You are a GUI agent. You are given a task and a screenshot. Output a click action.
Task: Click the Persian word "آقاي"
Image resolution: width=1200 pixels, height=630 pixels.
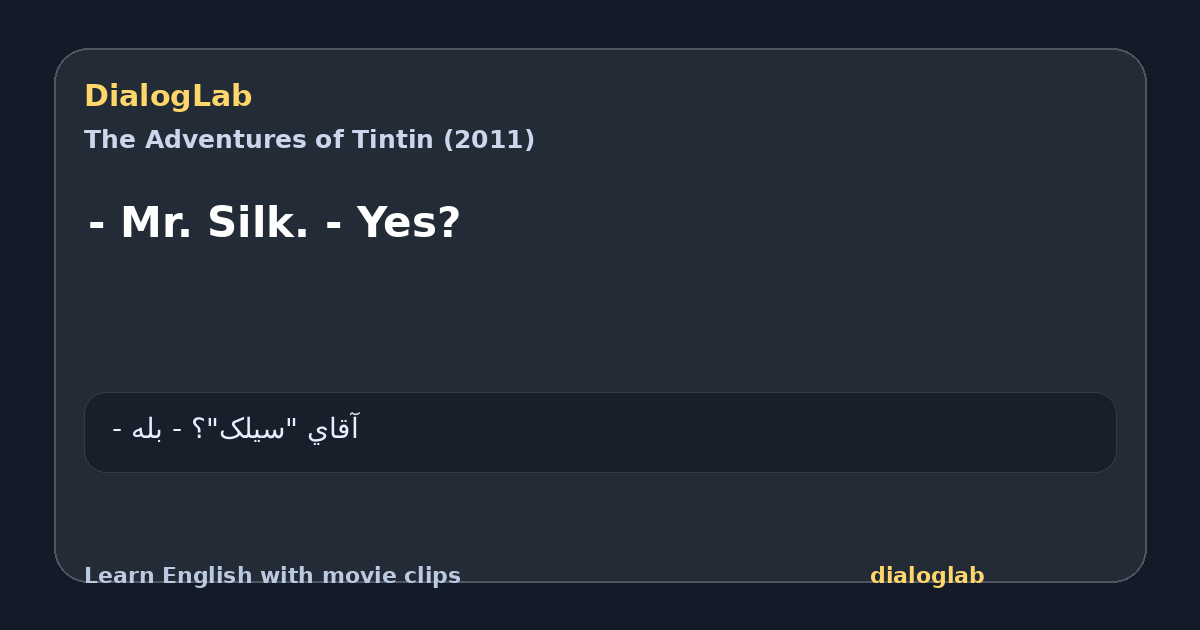click(x=333, y=429)
